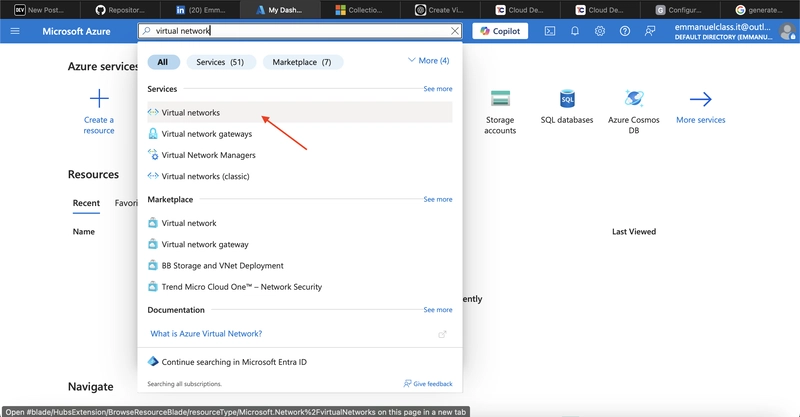This screenshot has height=417, width=800.
Task: Select the All filter pill
Action: [x=163, y=62]
